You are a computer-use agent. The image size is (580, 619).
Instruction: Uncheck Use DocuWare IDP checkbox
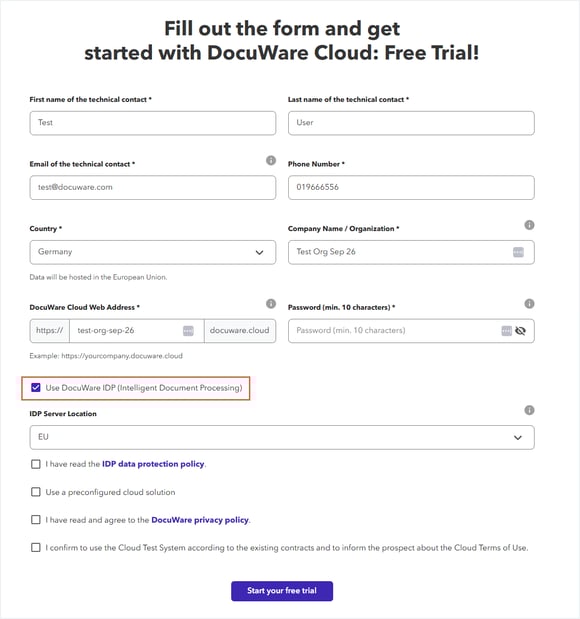(36, 388)
